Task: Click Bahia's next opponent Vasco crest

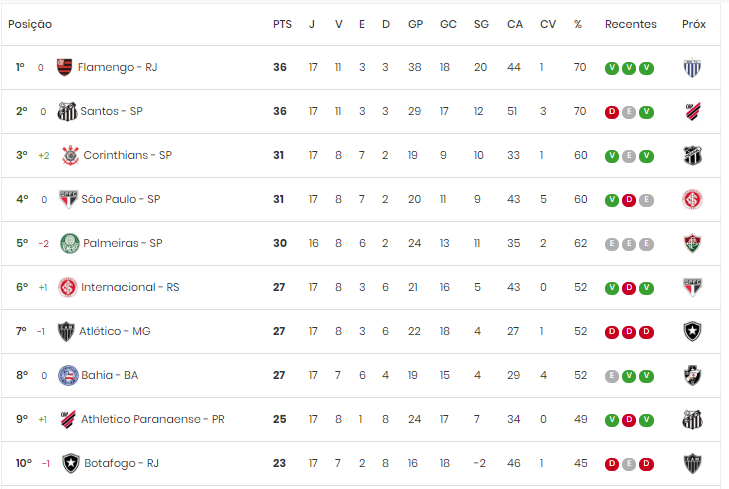Action: pos(692,376)
